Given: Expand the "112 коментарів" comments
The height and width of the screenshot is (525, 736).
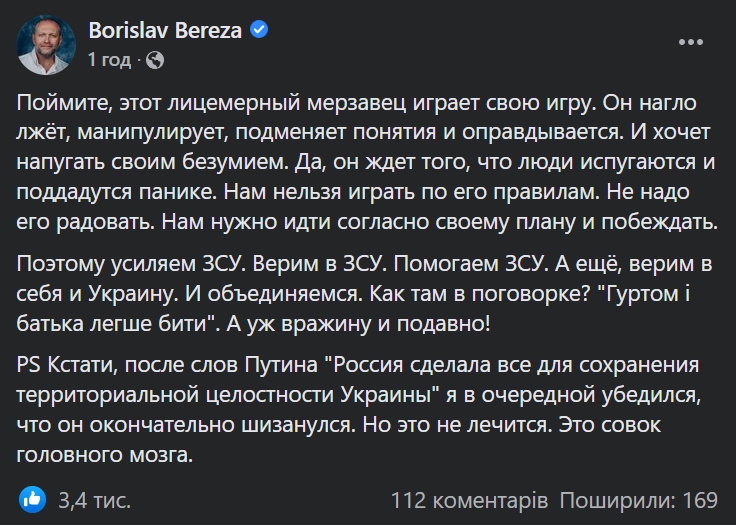Looking at the screenshot, I should [x=469, y=498].
